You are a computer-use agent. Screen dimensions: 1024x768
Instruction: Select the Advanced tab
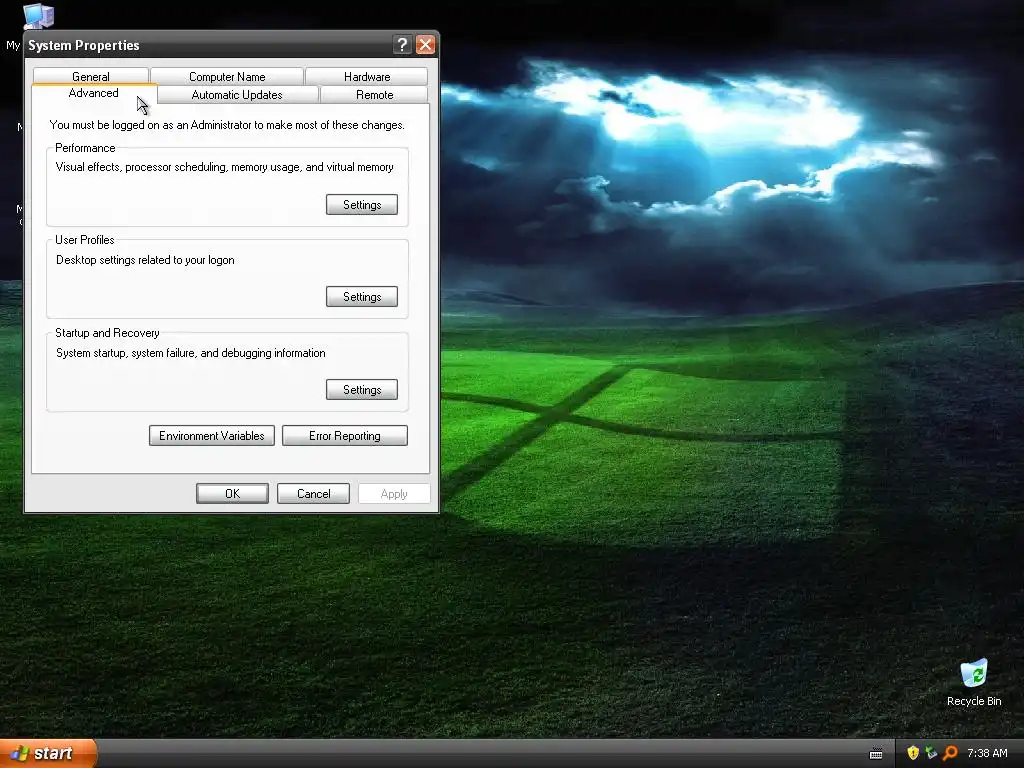point(93,93)
